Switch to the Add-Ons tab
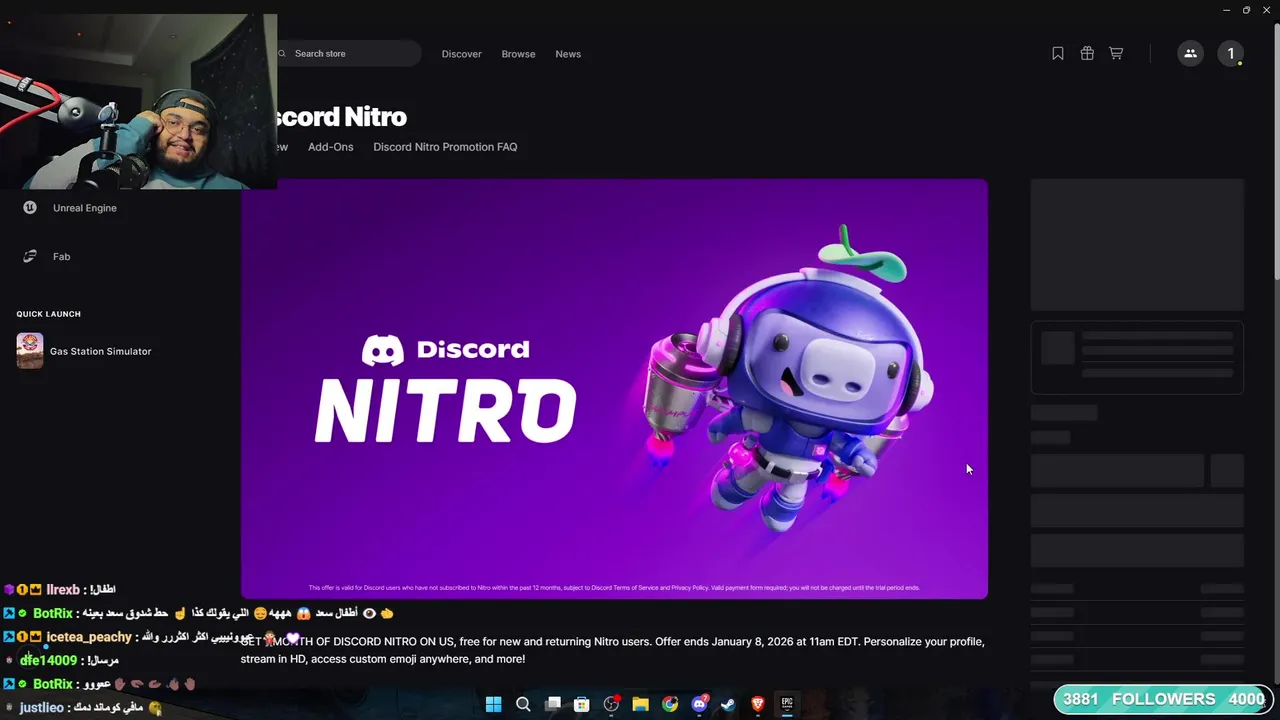The height and width of the screenshot is (720, 1280). click(331, 147)
